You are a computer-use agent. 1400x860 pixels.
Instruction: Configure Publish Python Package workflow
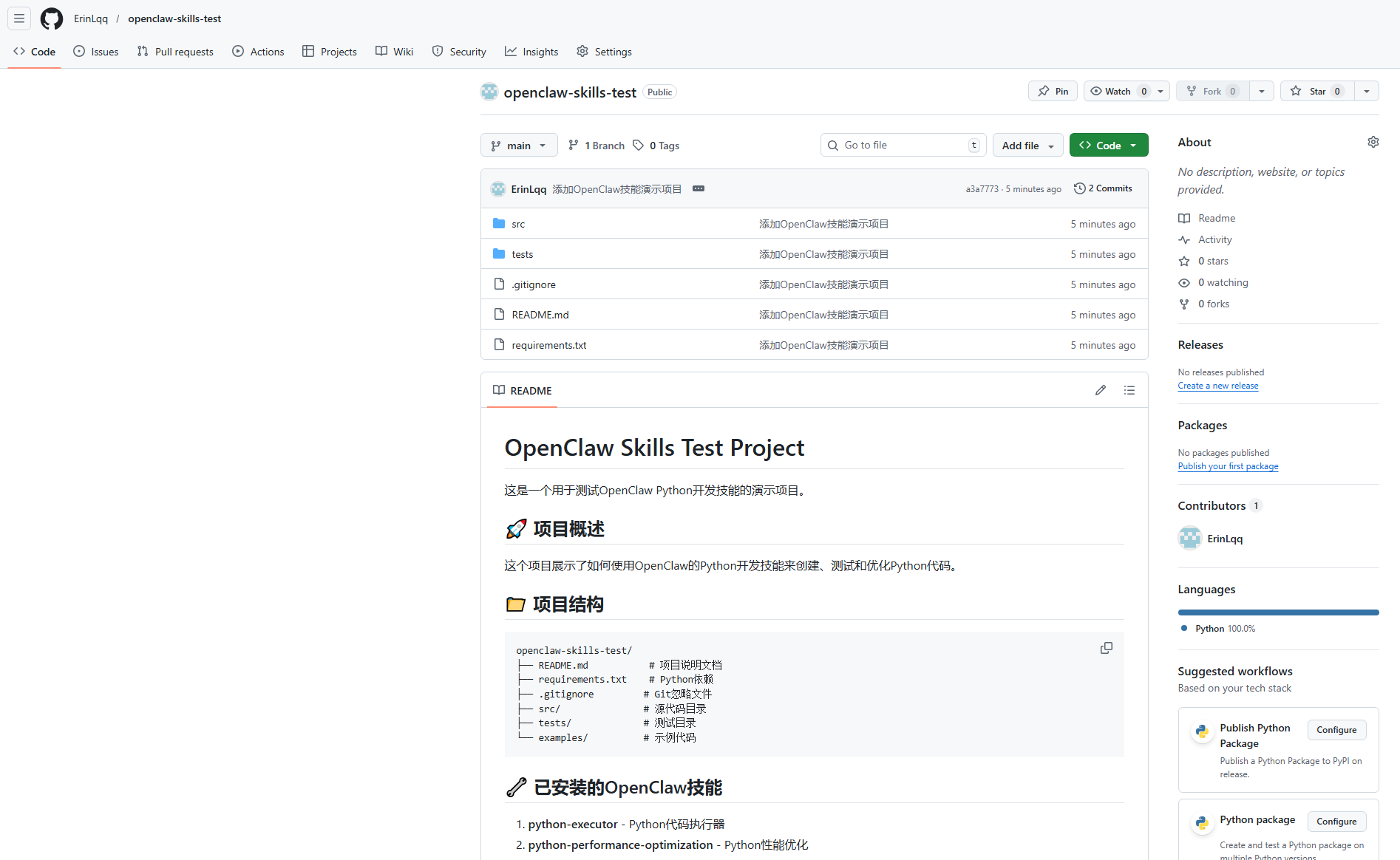[x=1336, y=730]
